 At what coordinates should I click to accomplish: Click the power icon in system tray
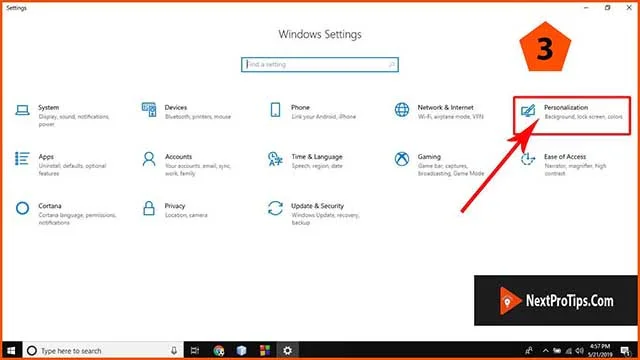click(557, 351)
